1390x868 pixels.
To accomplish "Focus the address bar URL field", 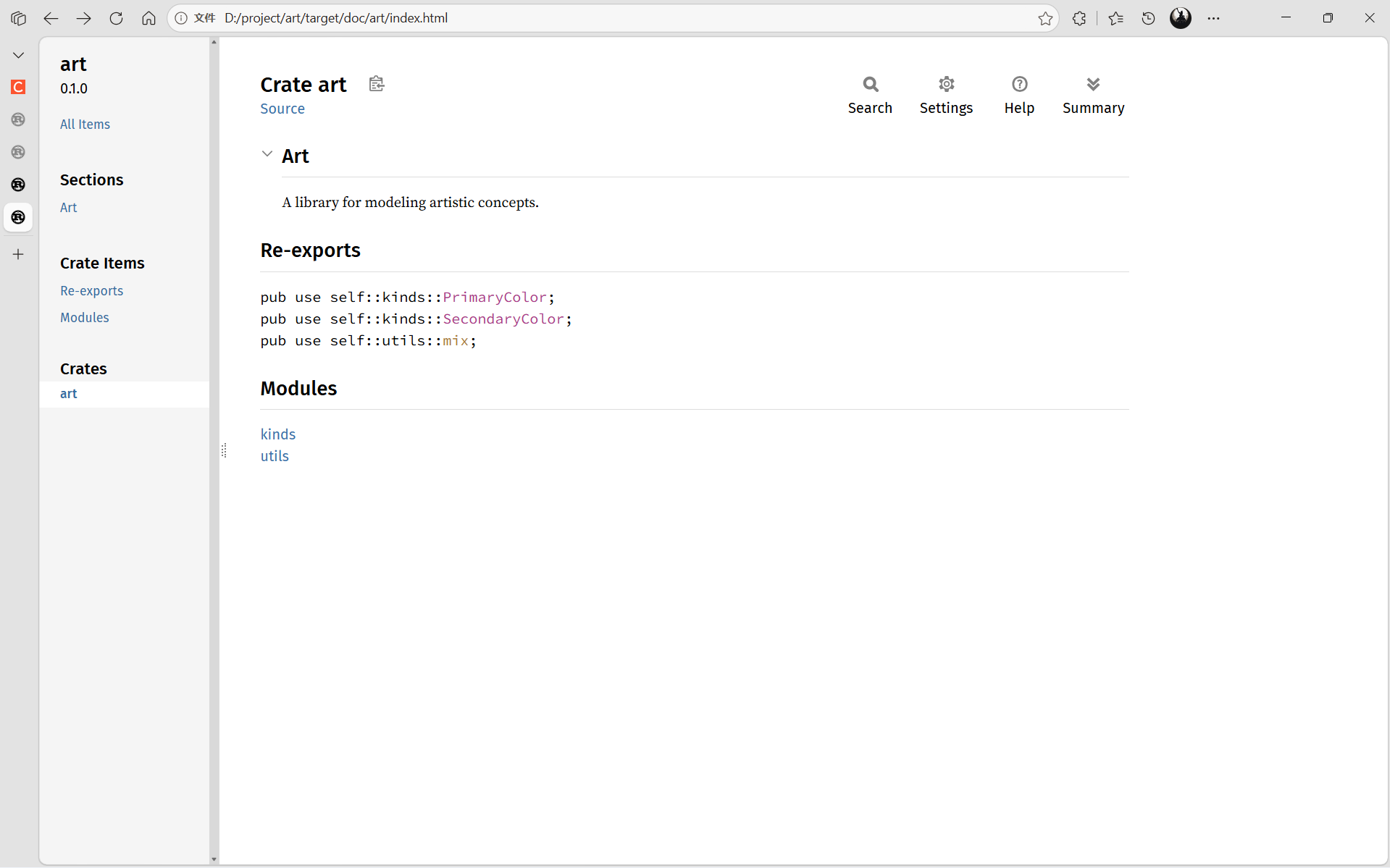I will pyautogui.click(x=613, y=18).
